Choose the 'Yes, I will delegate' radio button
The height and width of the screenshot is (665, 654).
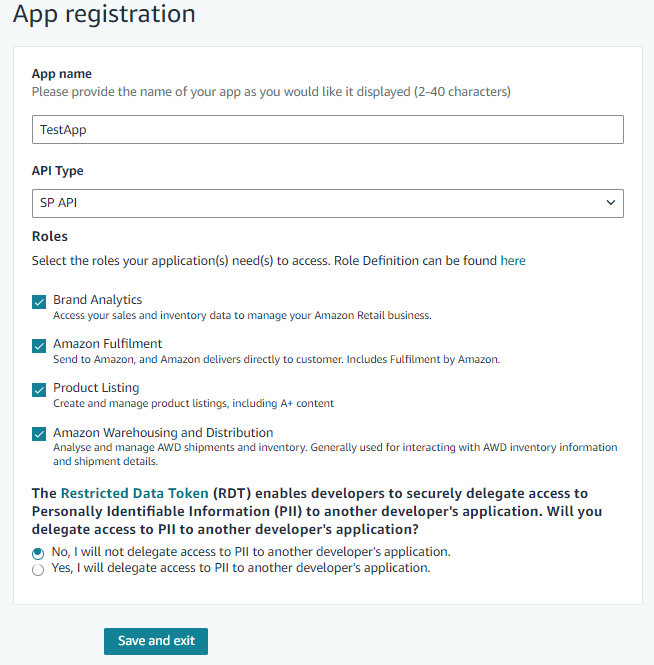pos(38,569)
